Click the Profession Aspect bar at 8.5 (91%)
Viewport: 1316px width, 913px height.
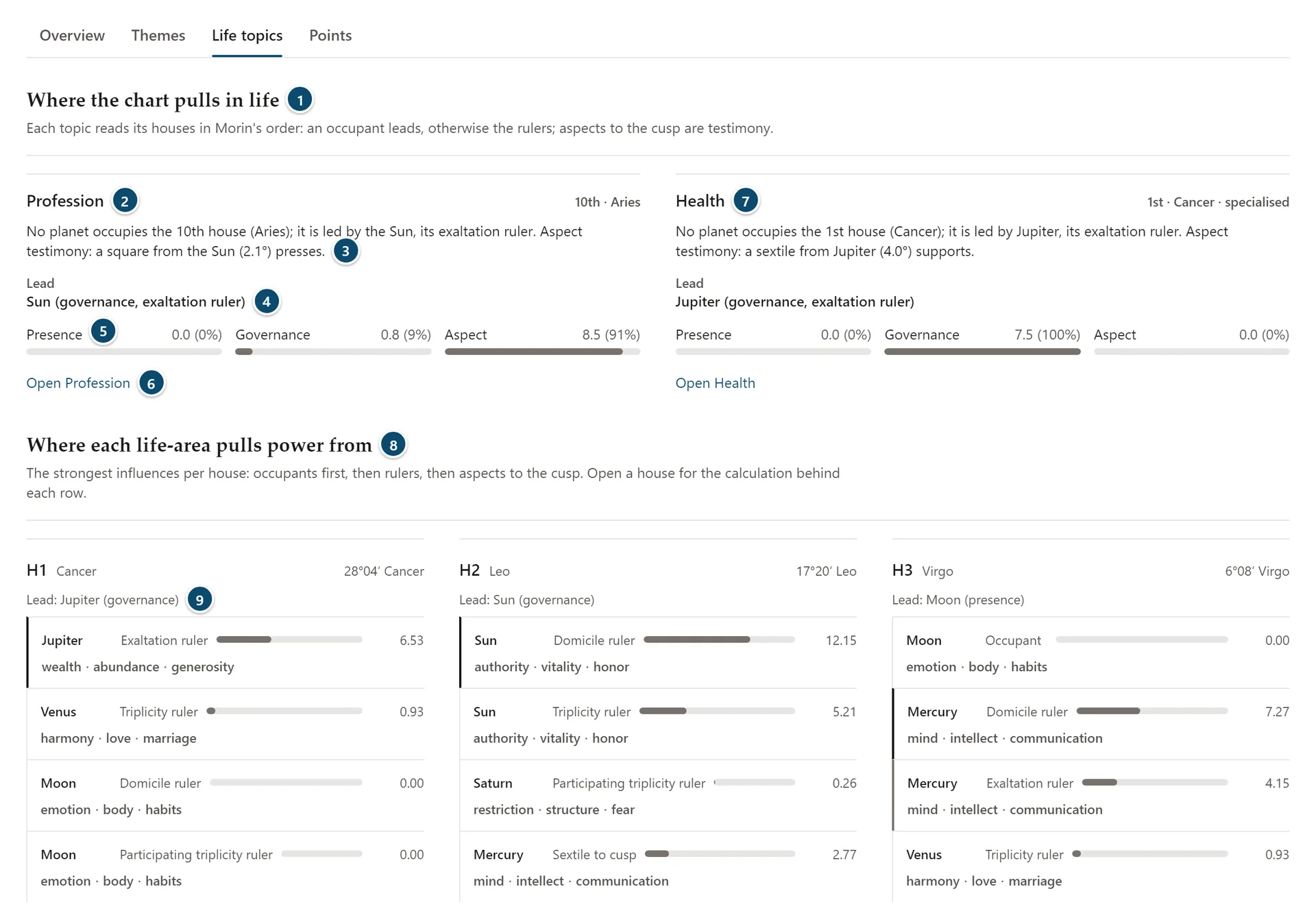[x=542, y=352]
